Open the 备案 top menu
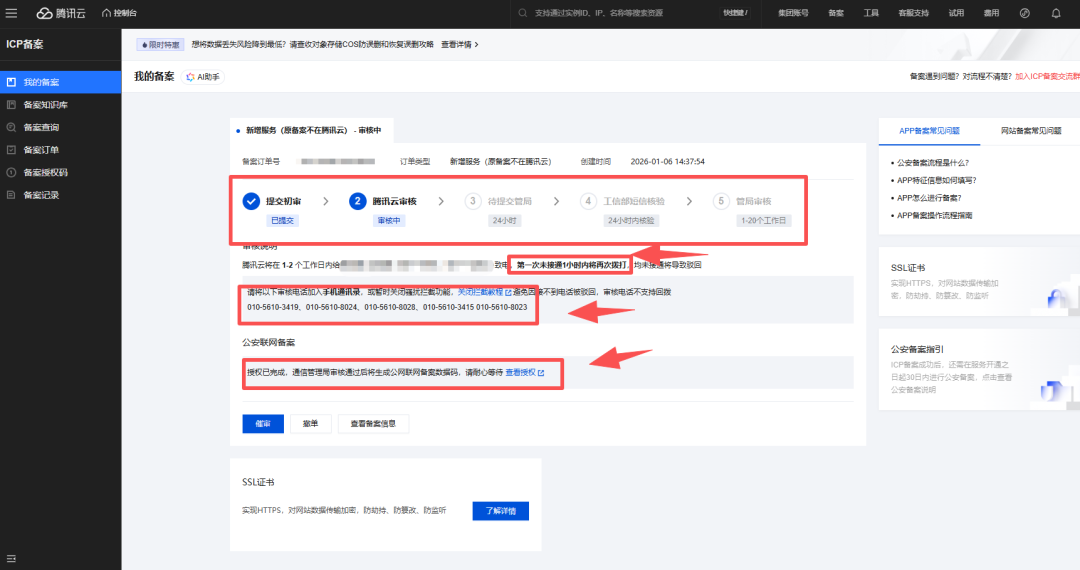 pyautogui.click(x=836, y=13)
